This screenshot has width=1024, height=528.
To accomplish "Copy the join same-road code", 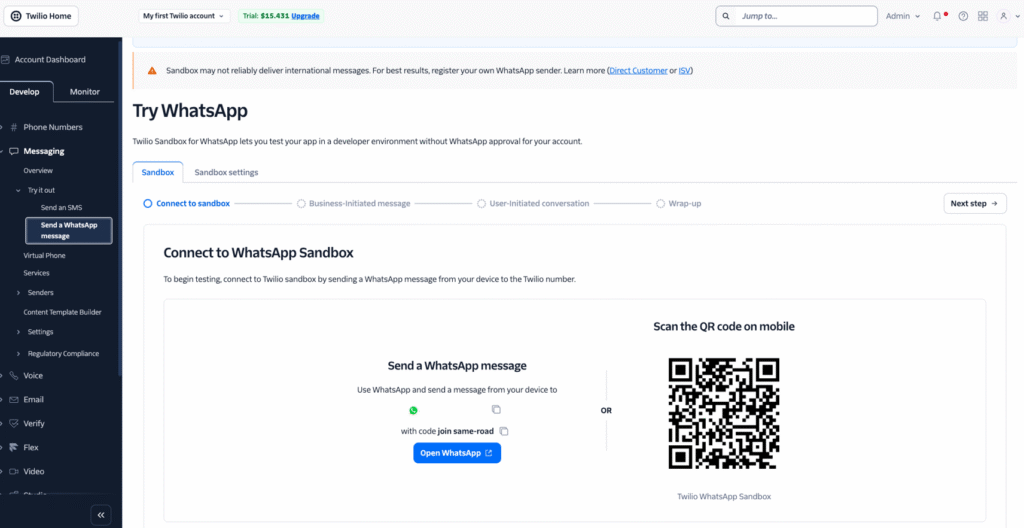I will pos(504,431).
